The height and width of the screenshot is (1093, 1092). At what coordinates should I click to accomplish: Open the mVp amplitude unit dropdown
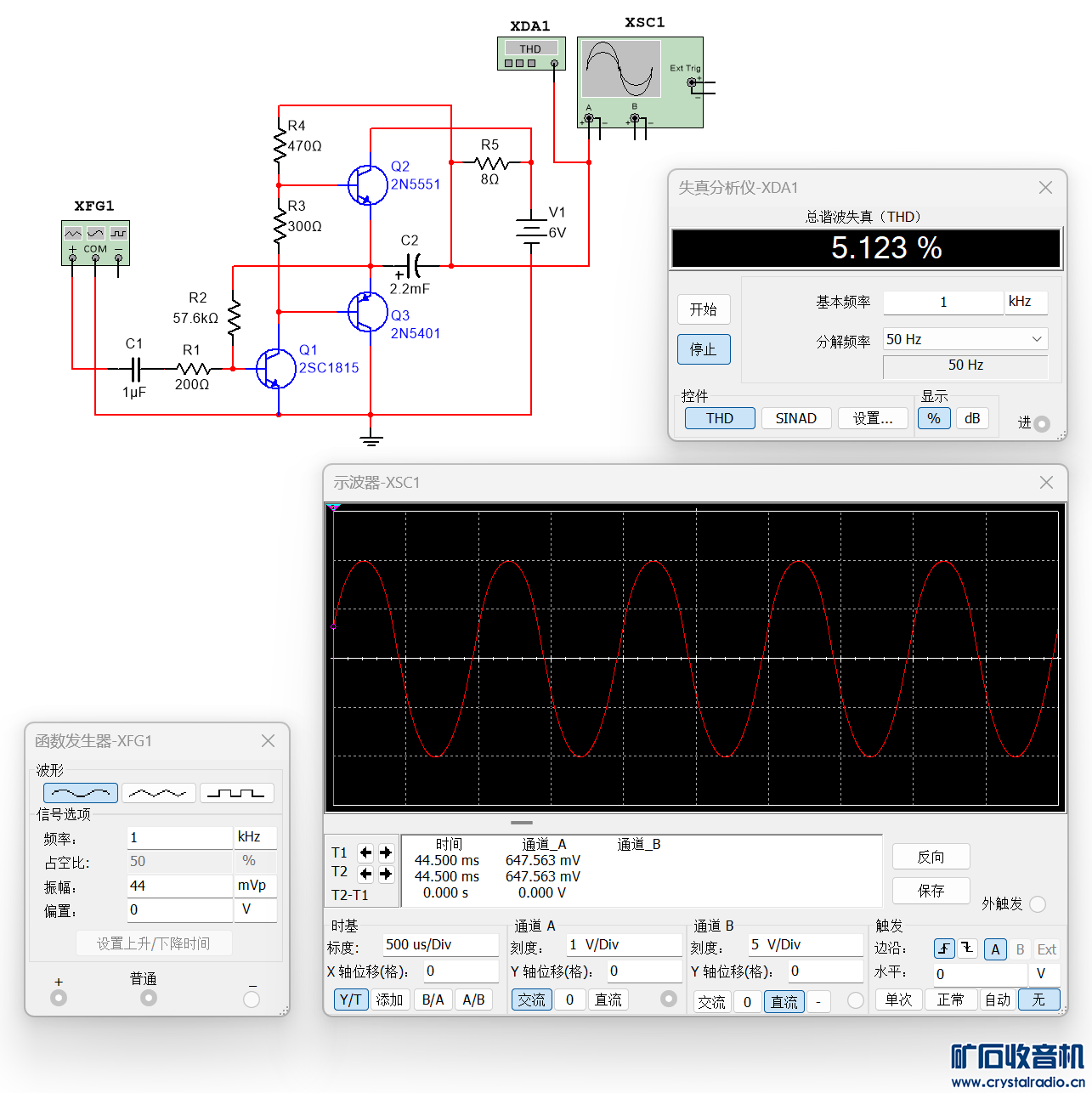[256, 886]
